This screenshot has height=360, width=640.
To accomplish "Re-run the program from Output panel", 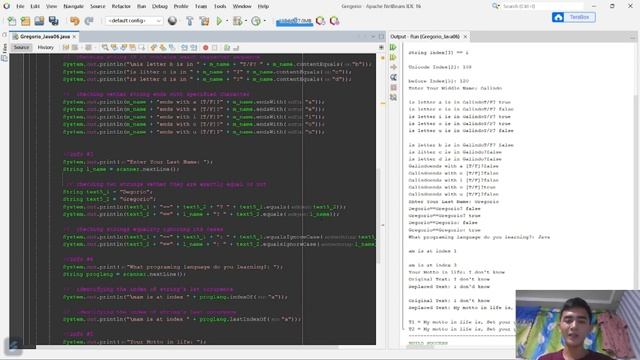I will click(x=393, y=47).
